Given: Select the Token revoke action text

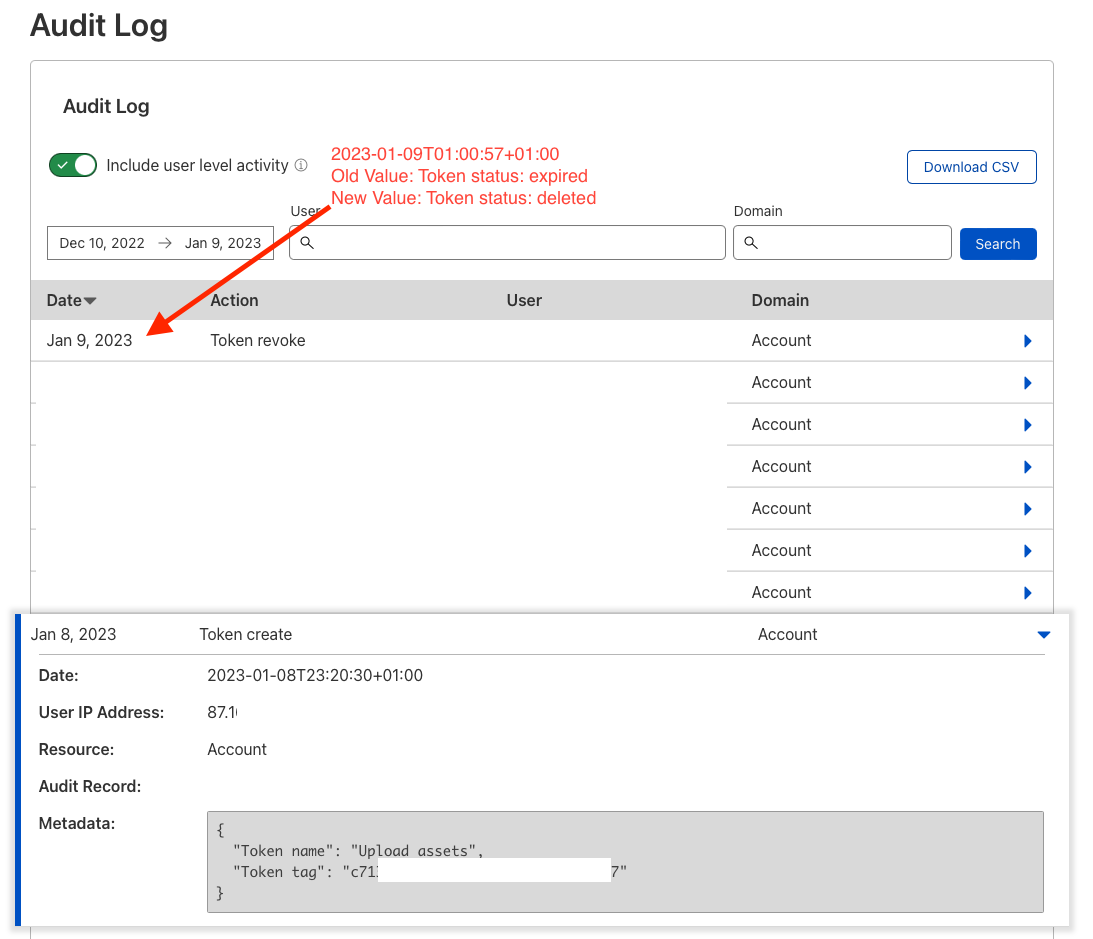Looking at the screenshot, I should click(x=258, y=340).
